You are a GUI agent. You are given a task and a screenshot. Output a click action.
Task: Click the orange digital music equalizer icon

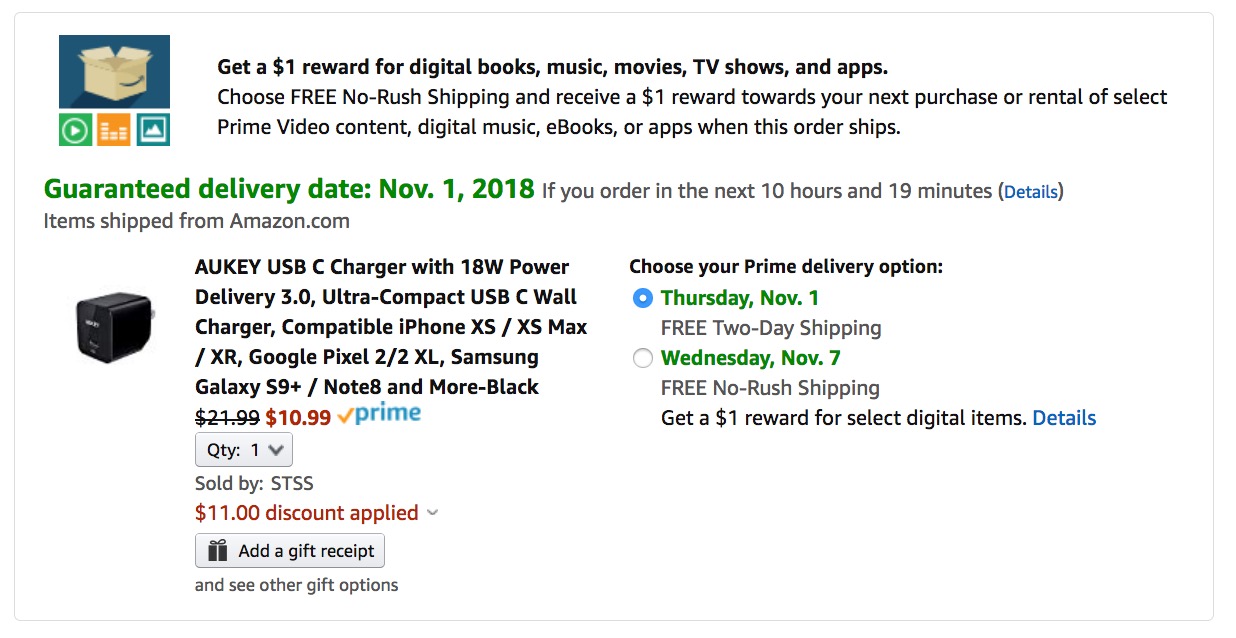(114, 130)
